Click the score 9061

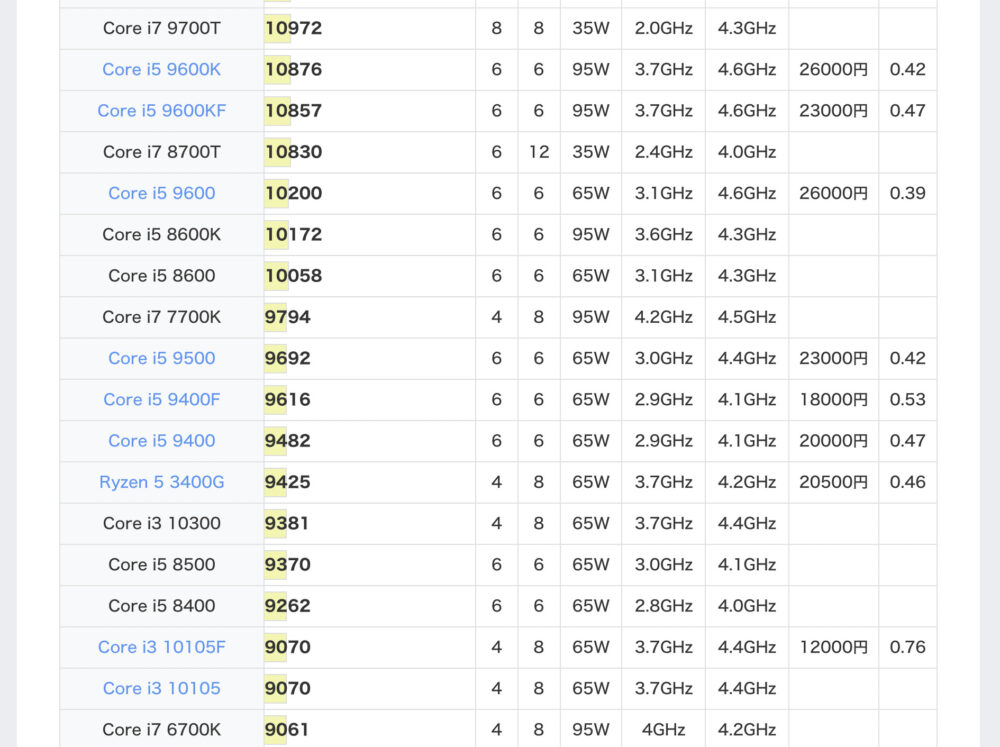point(287,730)
